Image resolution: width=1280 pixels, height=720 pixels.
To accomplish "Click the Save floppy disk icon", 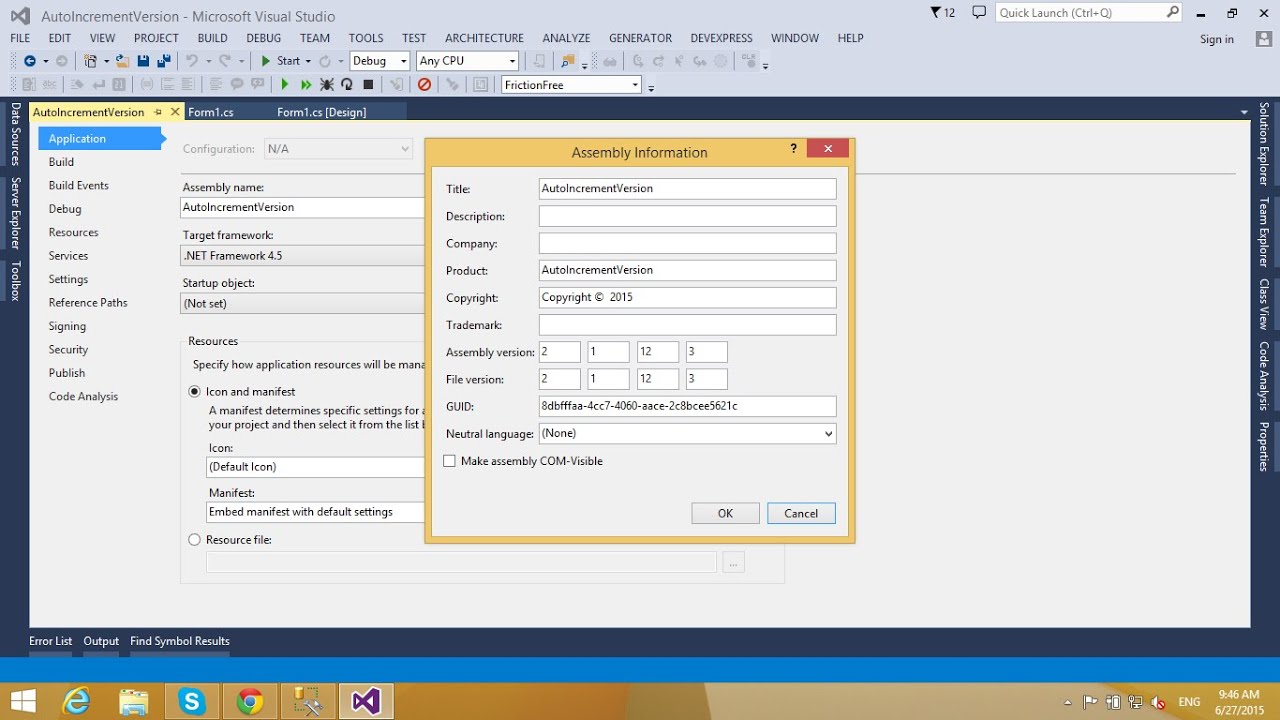I will pos(144,61).
